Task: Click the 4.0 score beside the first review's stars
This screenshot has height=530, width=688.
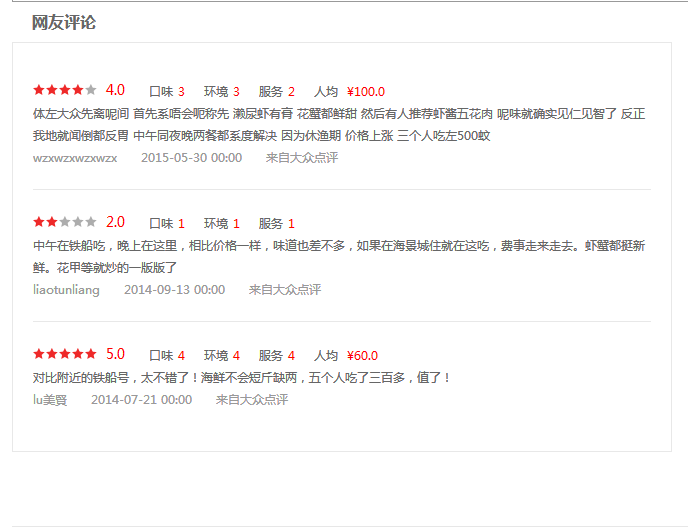Action: click(115, 90)
